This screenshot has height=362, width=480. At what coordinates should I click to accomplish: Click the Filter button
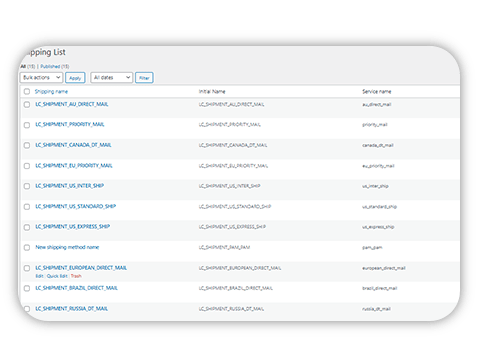[144, 78]
